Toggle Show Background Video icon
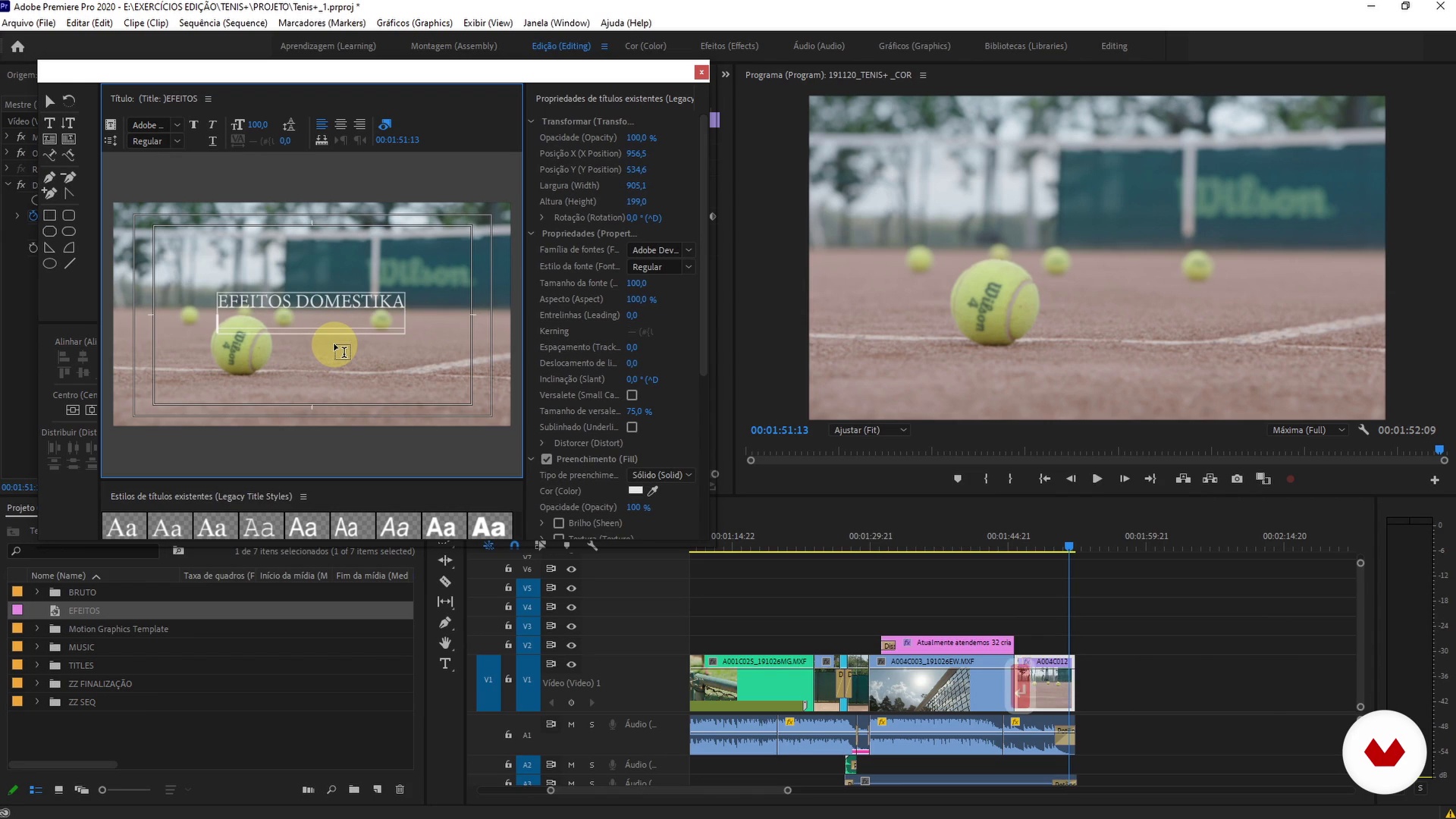Screen dimensions: 1456x819 click(x=385, y=124)
